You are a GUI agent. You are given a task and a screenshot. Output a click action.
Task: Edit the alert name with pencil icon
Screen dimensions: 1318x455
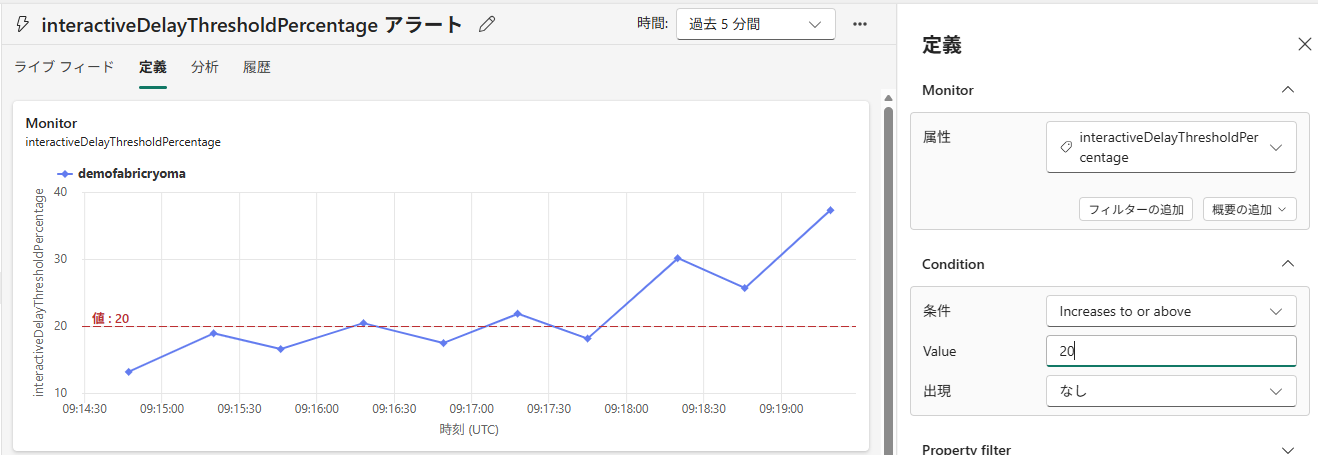[487, 24]
